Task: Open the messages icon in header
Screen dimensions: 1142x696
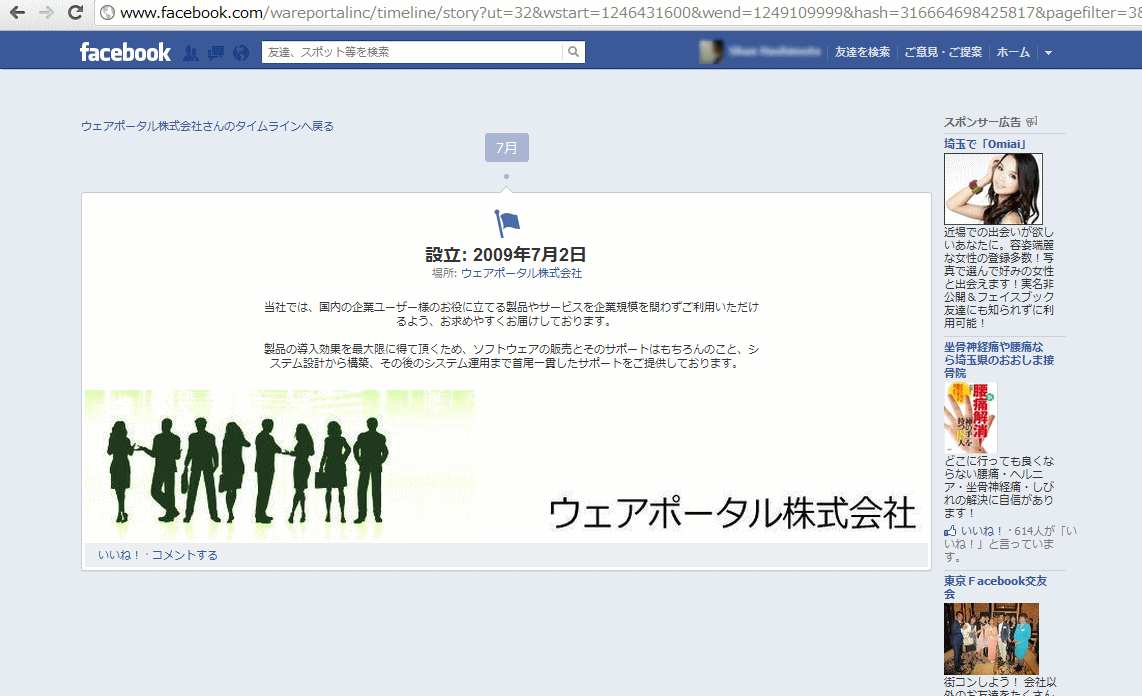Action: pos(216,52)
